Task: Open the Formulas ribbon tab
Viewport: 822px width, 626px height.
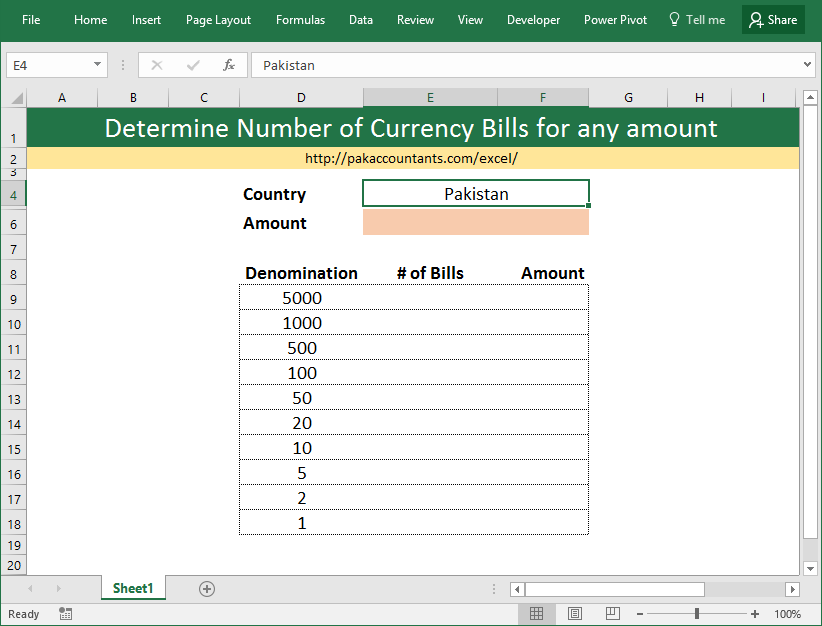Action: tap(300, 20)
